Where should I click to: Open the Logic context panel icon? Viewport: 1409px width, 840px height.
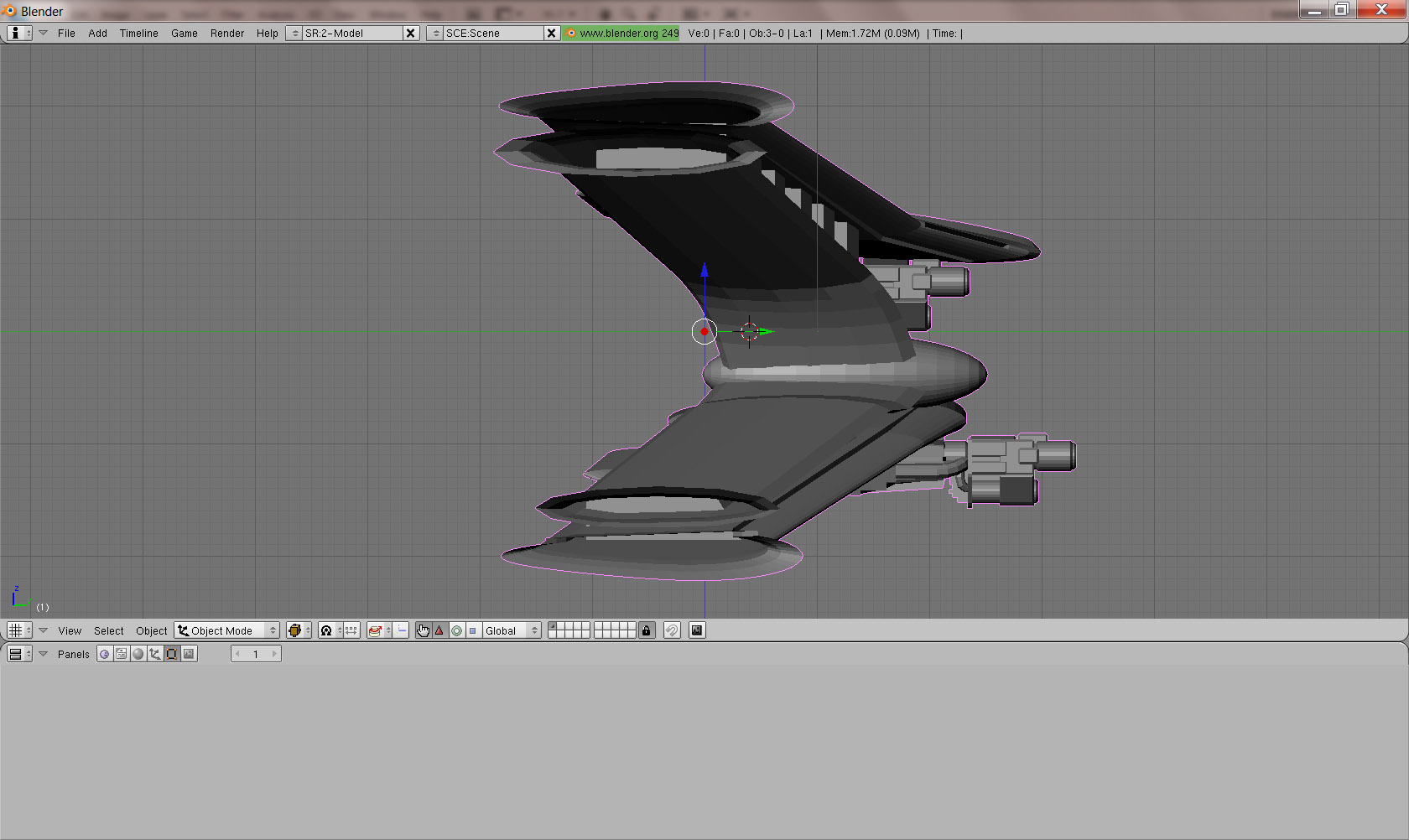tap(104, 654)
